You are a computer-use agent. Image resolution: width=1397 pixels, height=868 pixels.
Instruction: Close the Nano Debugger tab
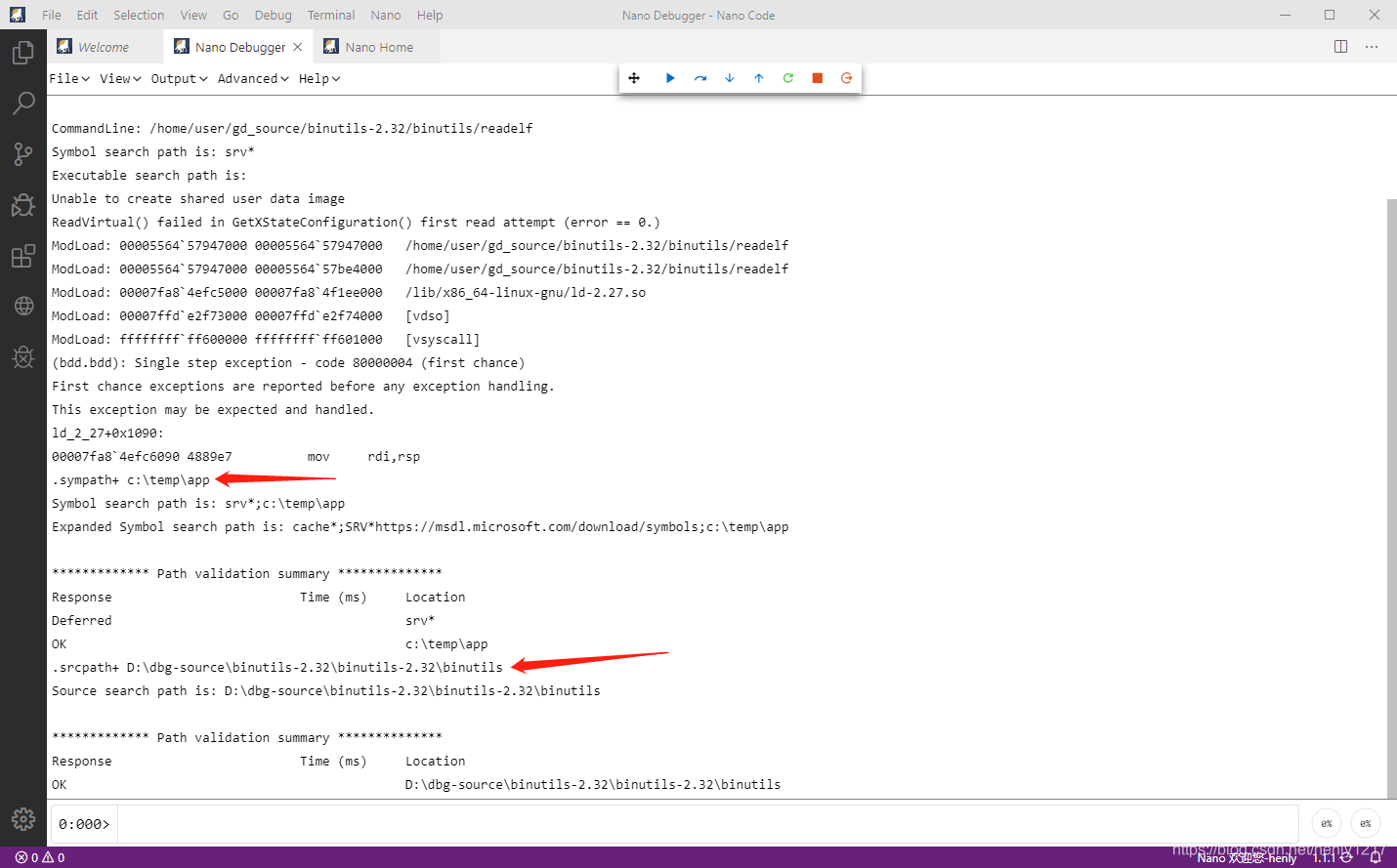298,47
